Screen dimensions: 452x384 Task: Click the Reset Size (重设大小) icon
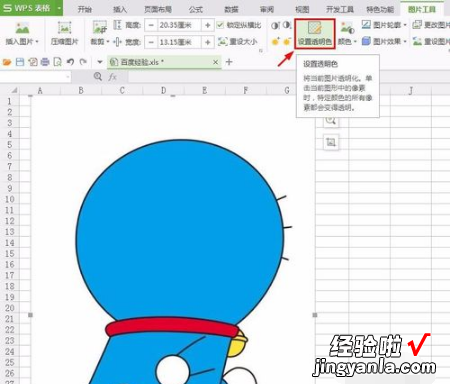point(222,42)
